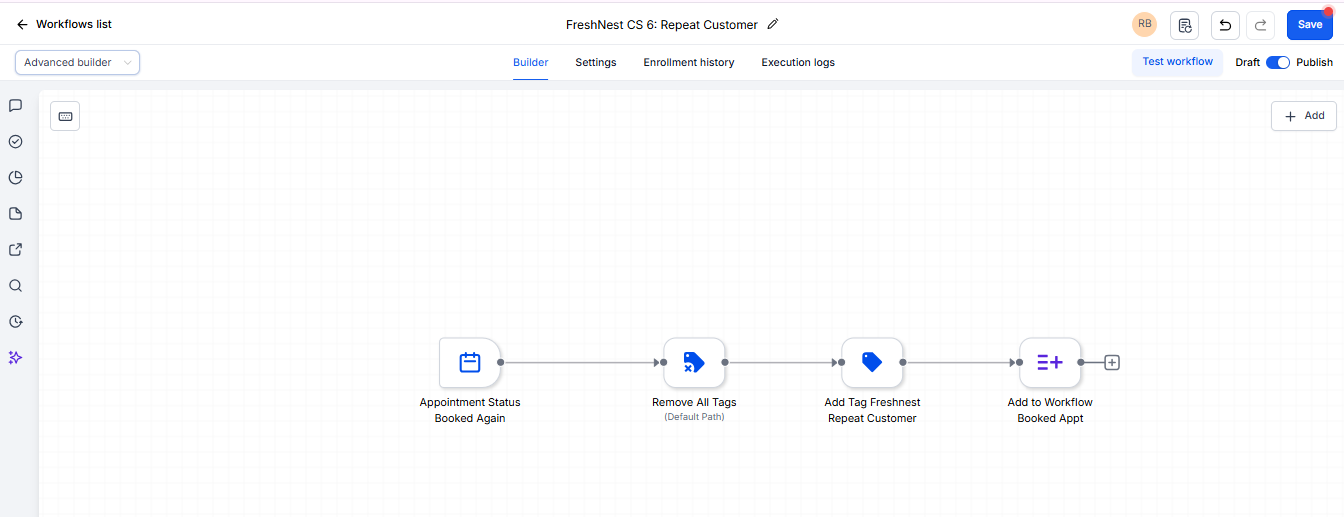Click the "(Default Path)" label

pyautogui.click(x=694, y=417)
